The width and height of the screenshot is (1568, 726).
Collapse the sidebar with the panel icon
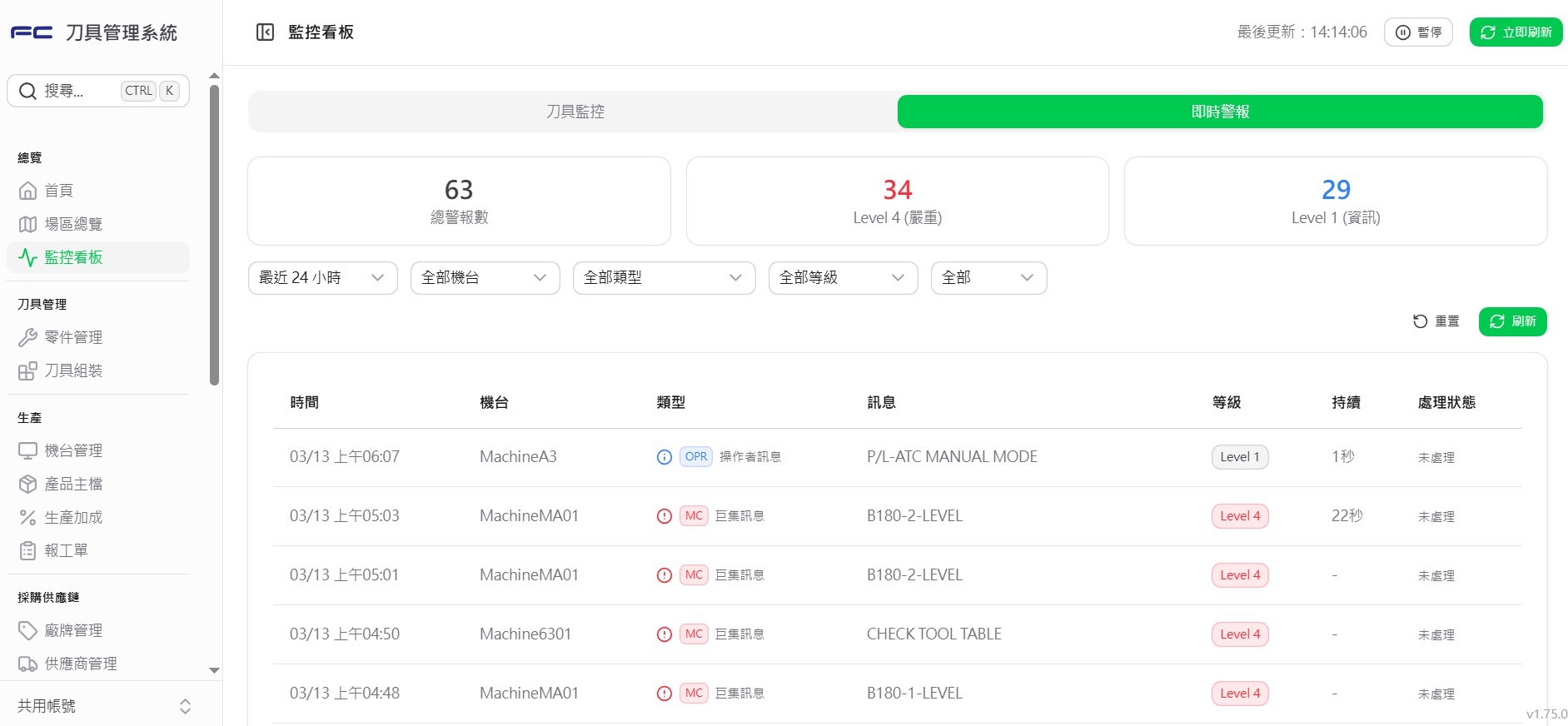click(x=265, y=32)
